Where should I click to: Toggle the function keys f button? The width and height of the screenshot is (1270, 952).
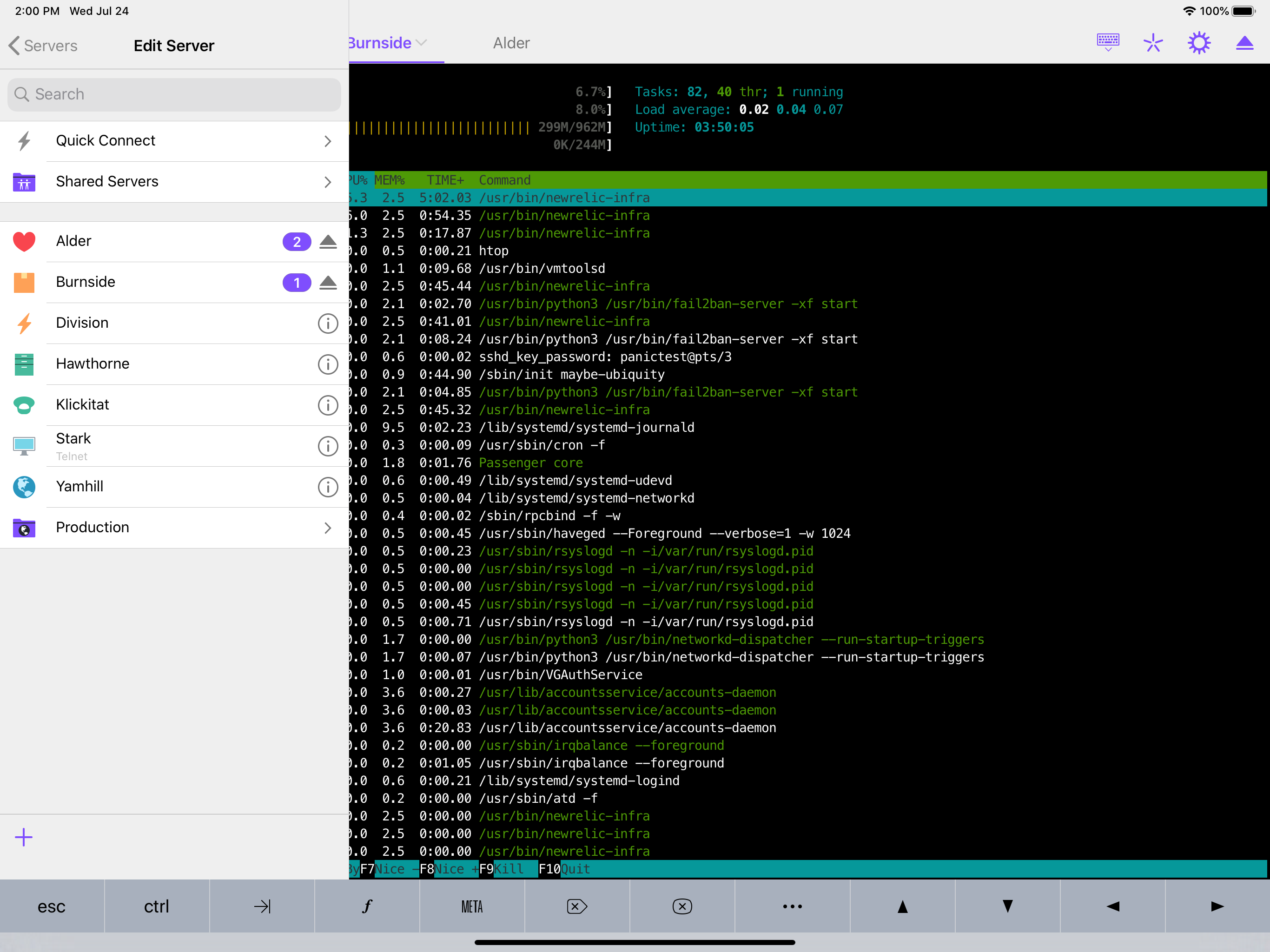[367, 906]
